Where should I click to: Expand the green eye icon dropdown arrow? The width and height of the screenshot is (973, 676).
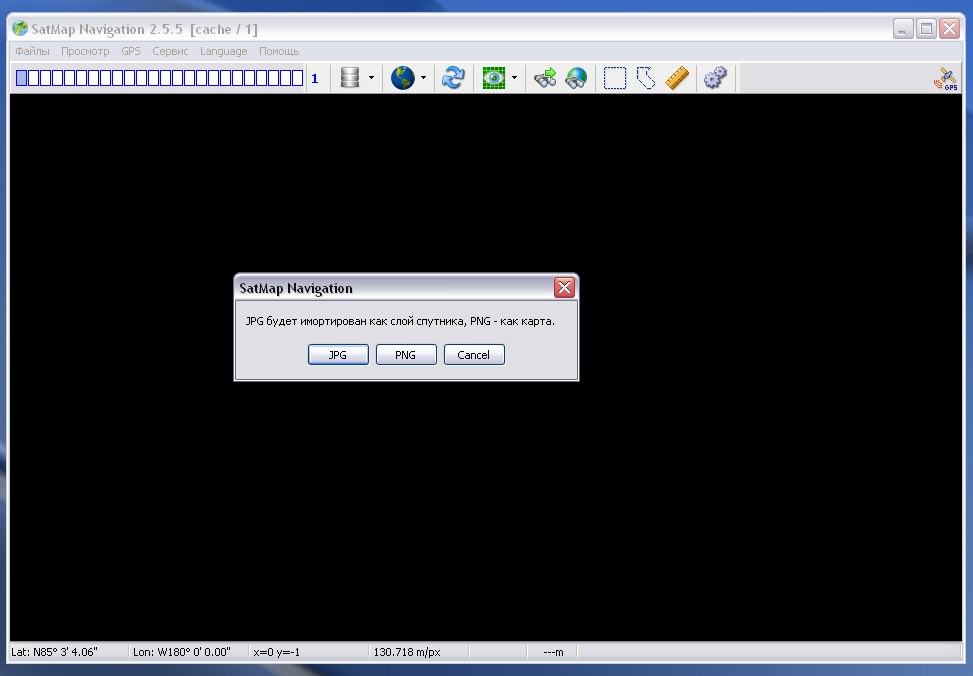(514, 78)
